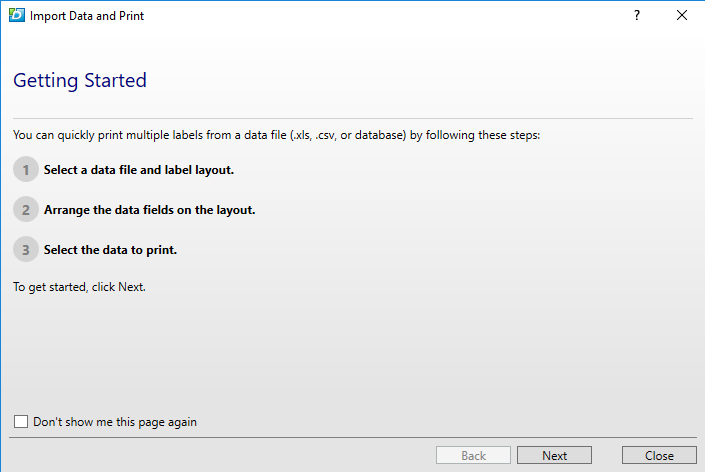Open help with the question mark button

click(x=637, y=15)
